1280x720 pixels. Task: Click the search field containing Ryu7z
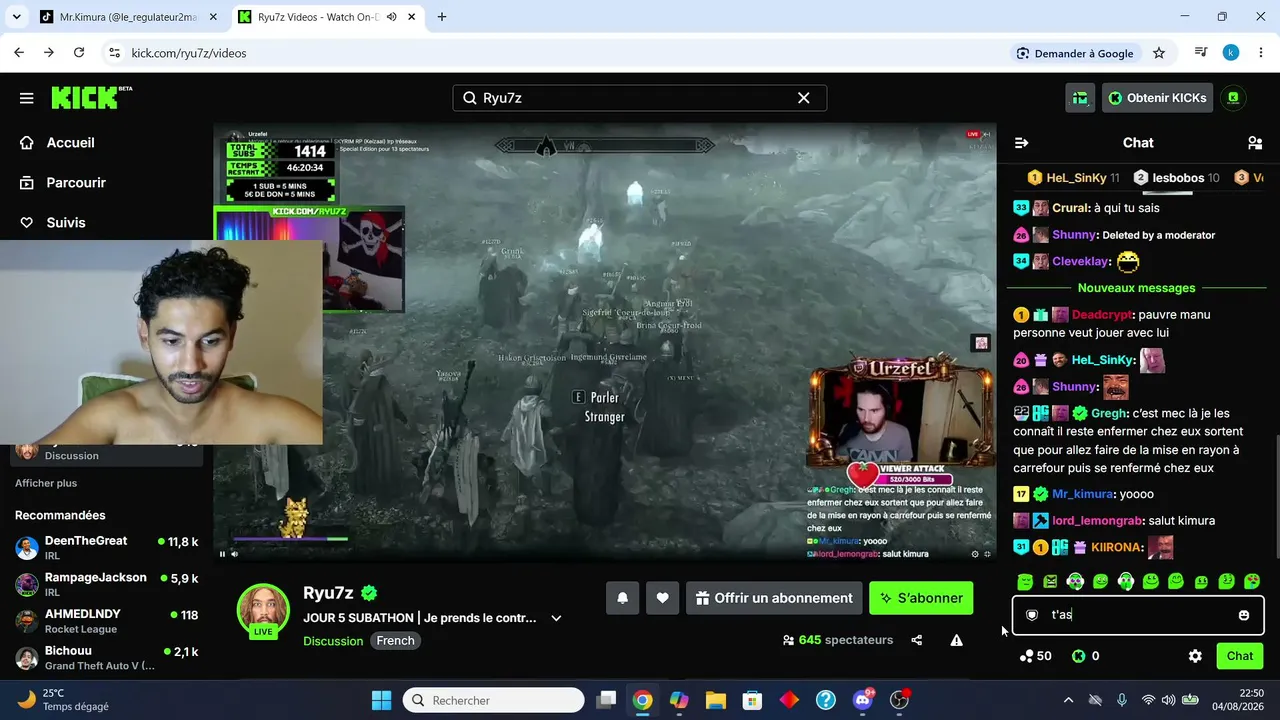click(640, 98)
